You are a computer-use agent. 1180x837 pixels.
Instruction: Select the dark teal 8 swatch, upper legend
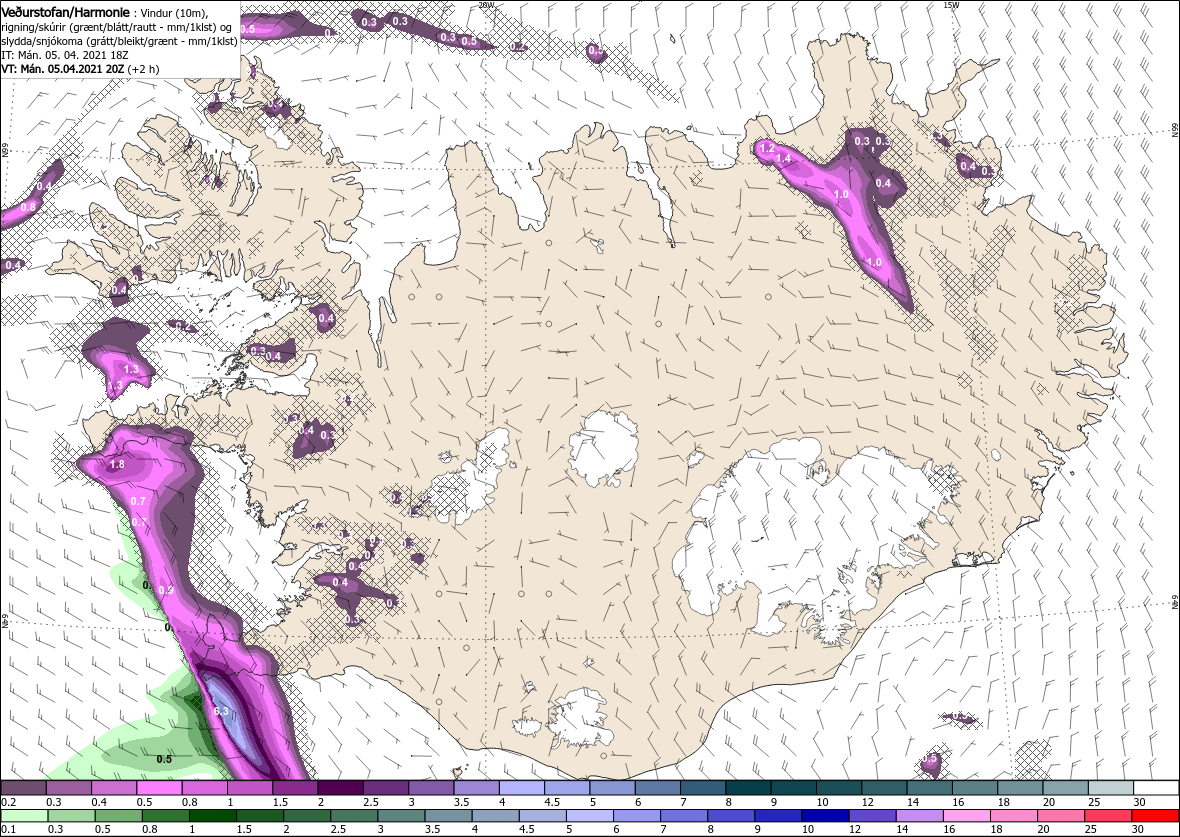(x=749, y=788)
